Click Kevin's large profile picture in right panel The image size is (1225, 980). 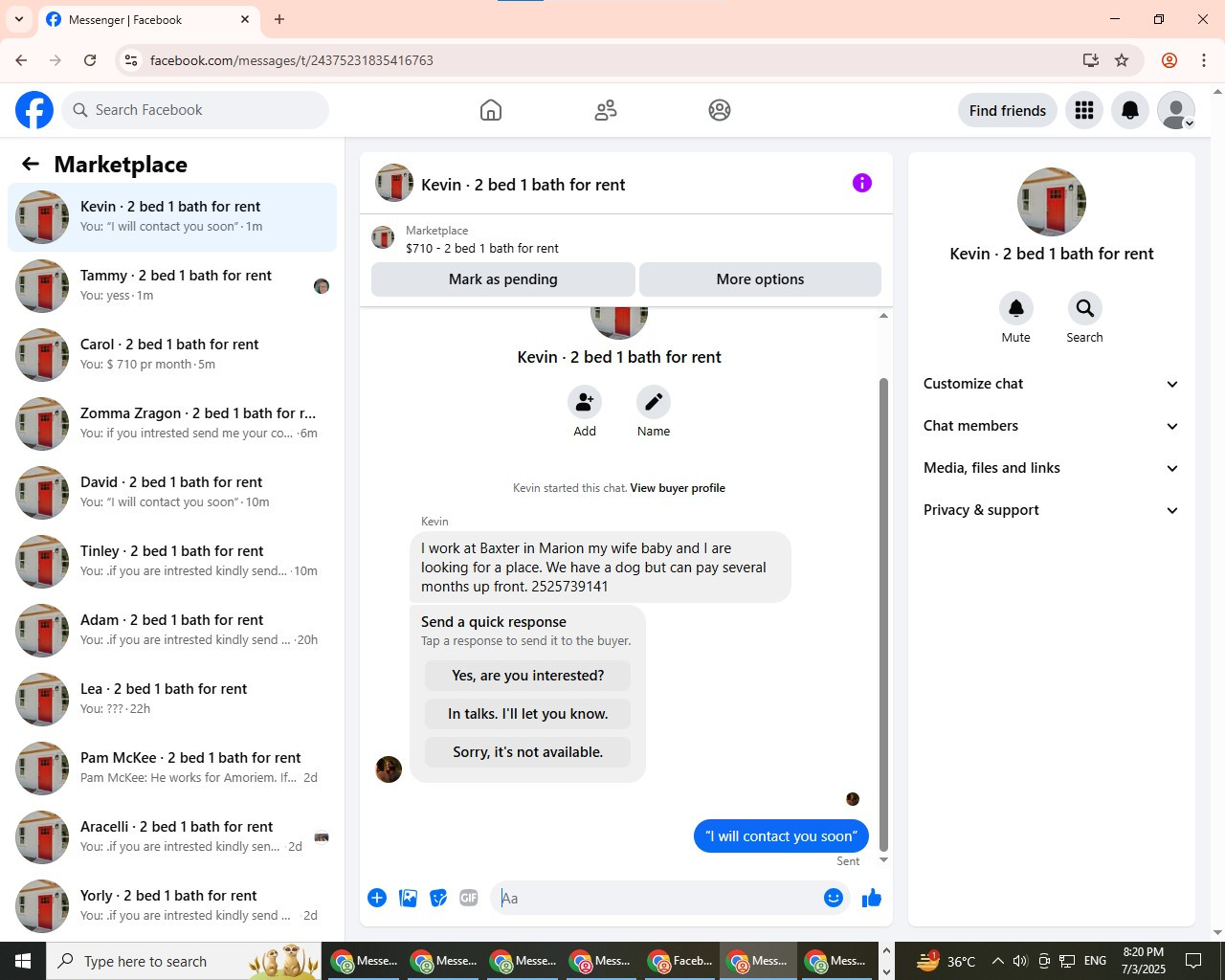click(x=1052, y=202)
